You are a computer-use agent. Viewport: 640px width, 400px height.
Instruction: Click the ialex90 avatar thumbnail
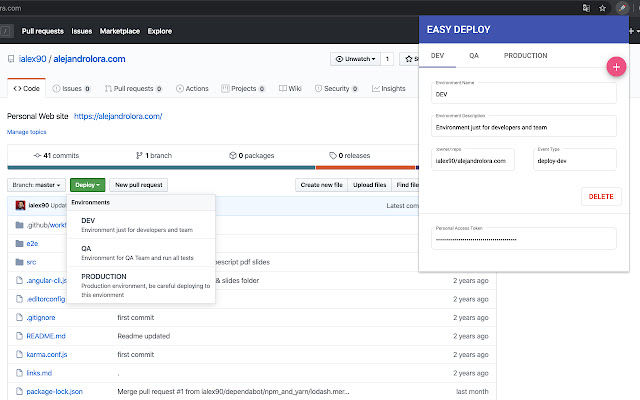[20, 205]
